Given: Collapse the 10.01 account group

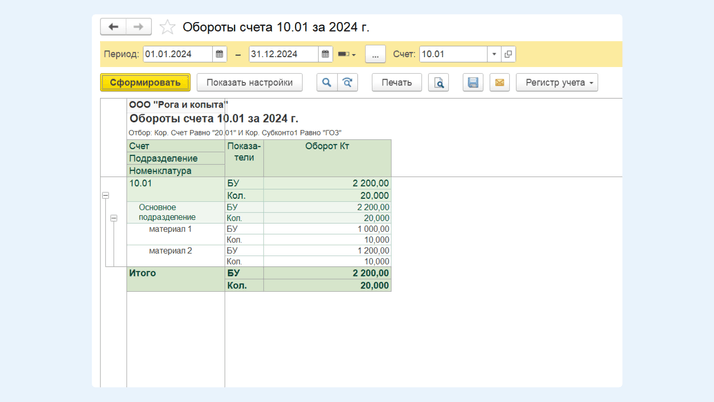Looking at the screenshot, I should point(105,196).
